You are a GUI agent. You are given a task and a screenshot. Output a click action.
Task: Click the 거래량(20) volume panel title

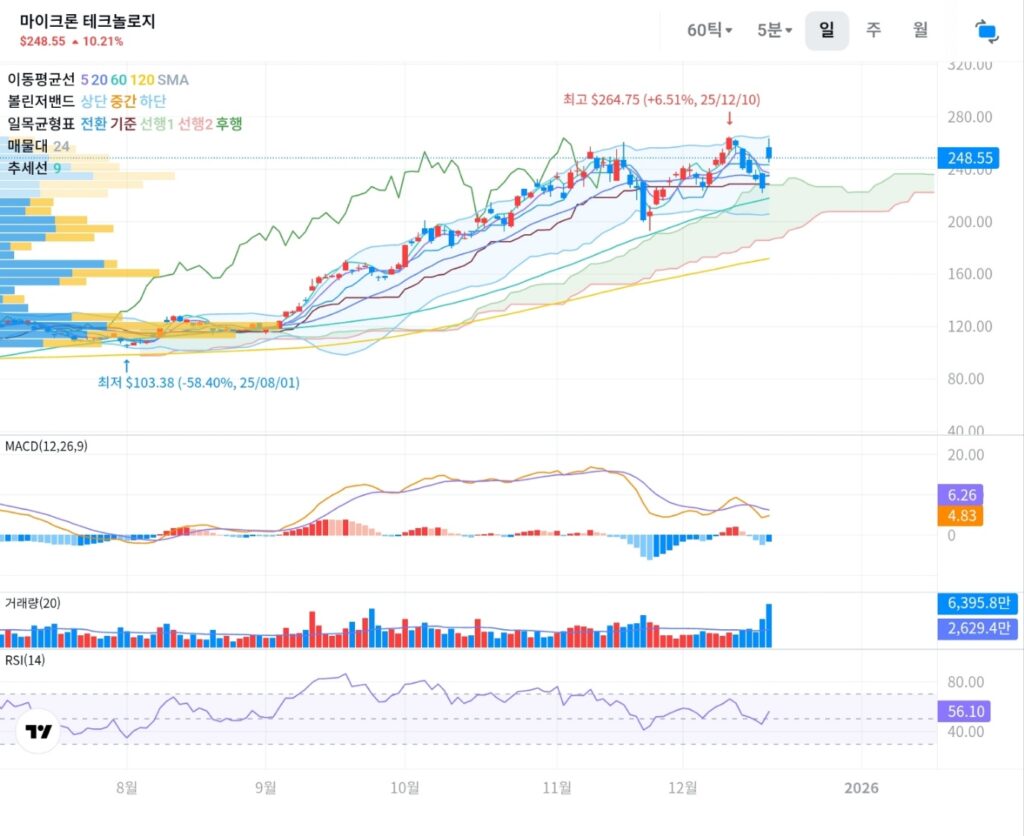[33, 603]
